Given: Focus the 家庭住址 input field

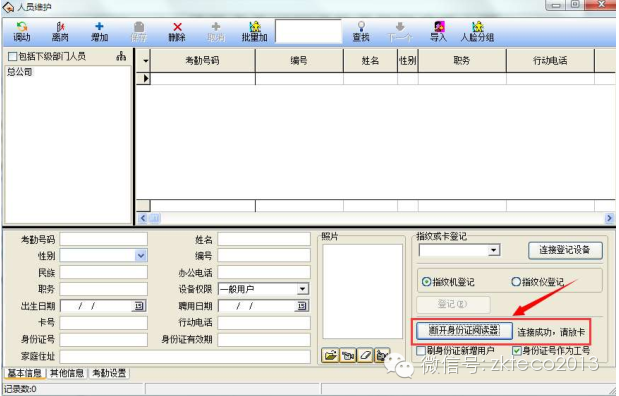Looking at the screenshot, I should click(x=185, y=357).
